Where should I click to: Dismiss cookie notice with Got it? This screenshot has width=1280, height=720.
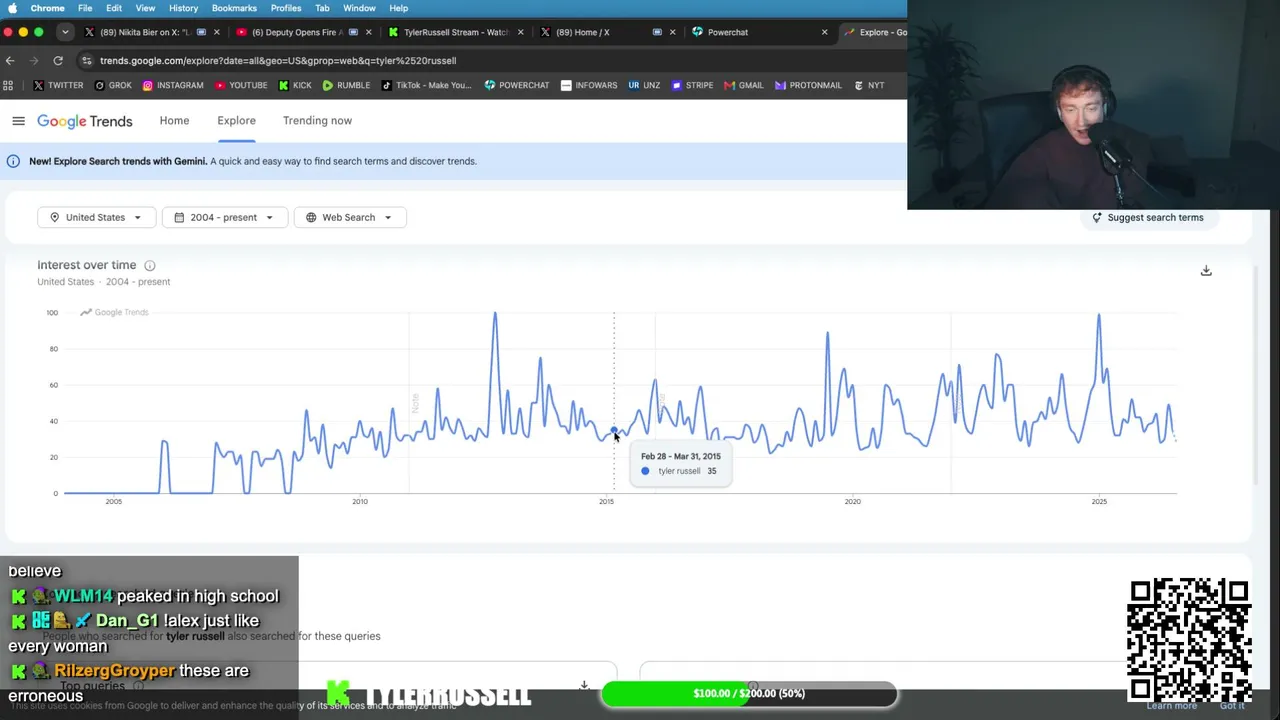click(1232, 706)
